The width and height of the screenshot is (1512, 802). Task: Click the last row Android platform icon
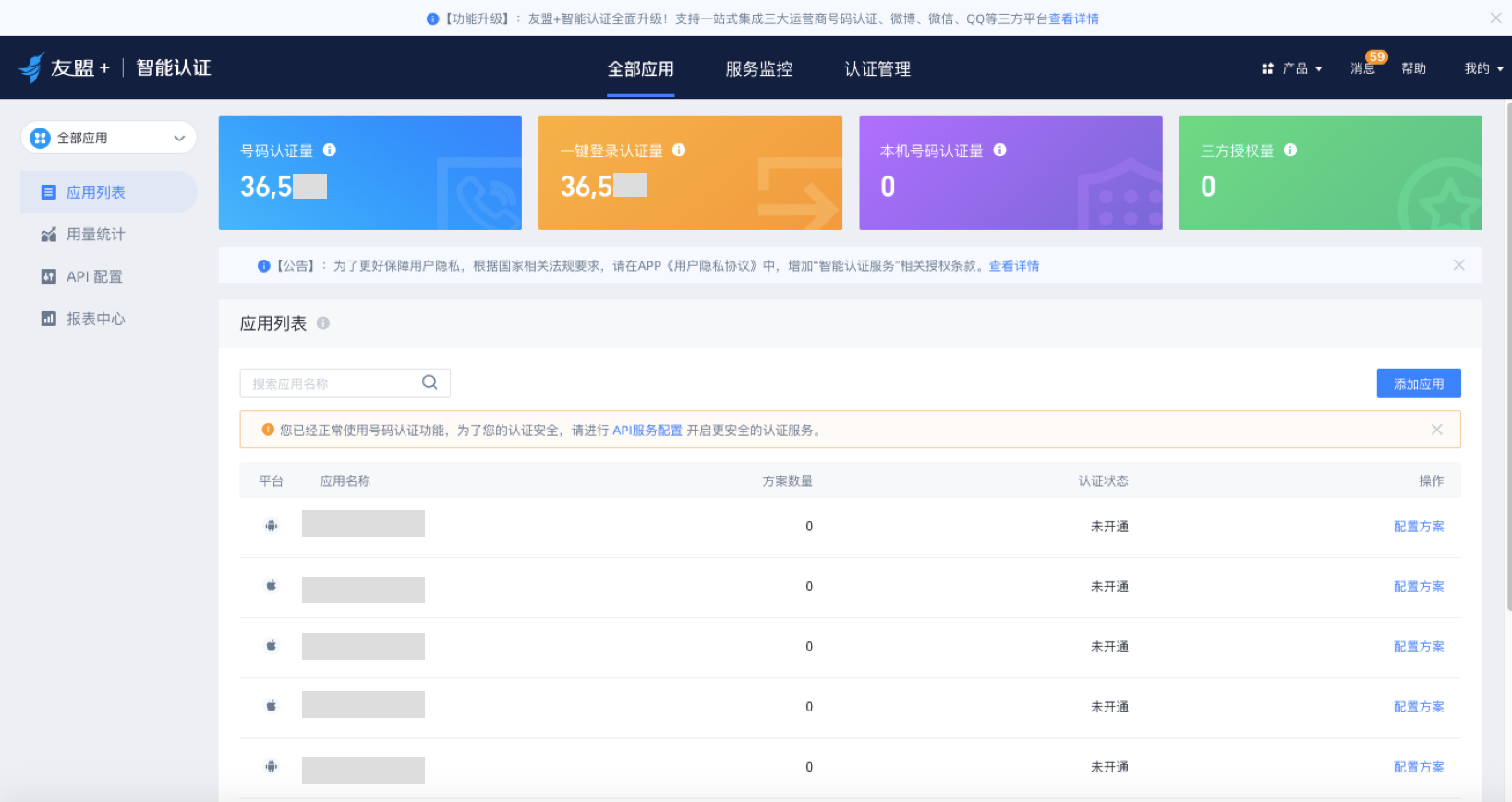272,766
